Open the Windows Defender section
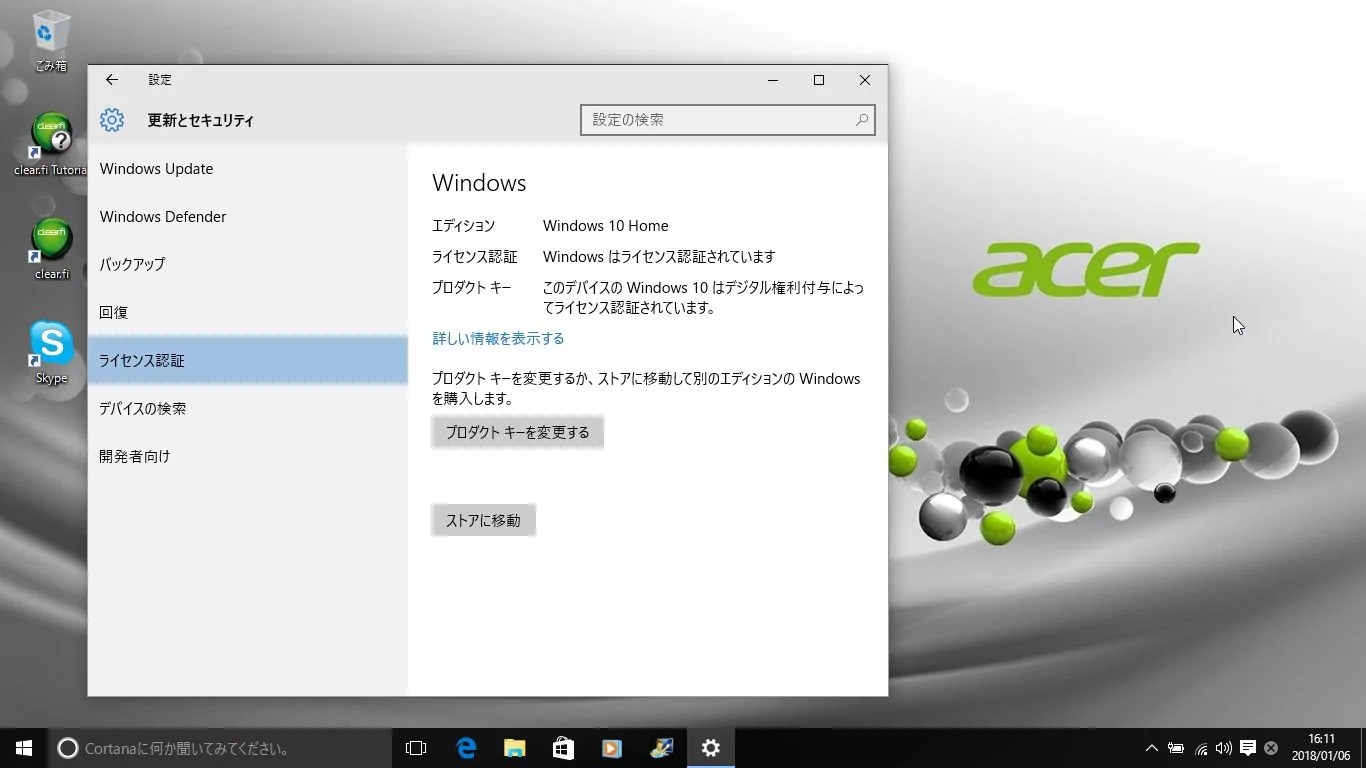 coord(247,217)
